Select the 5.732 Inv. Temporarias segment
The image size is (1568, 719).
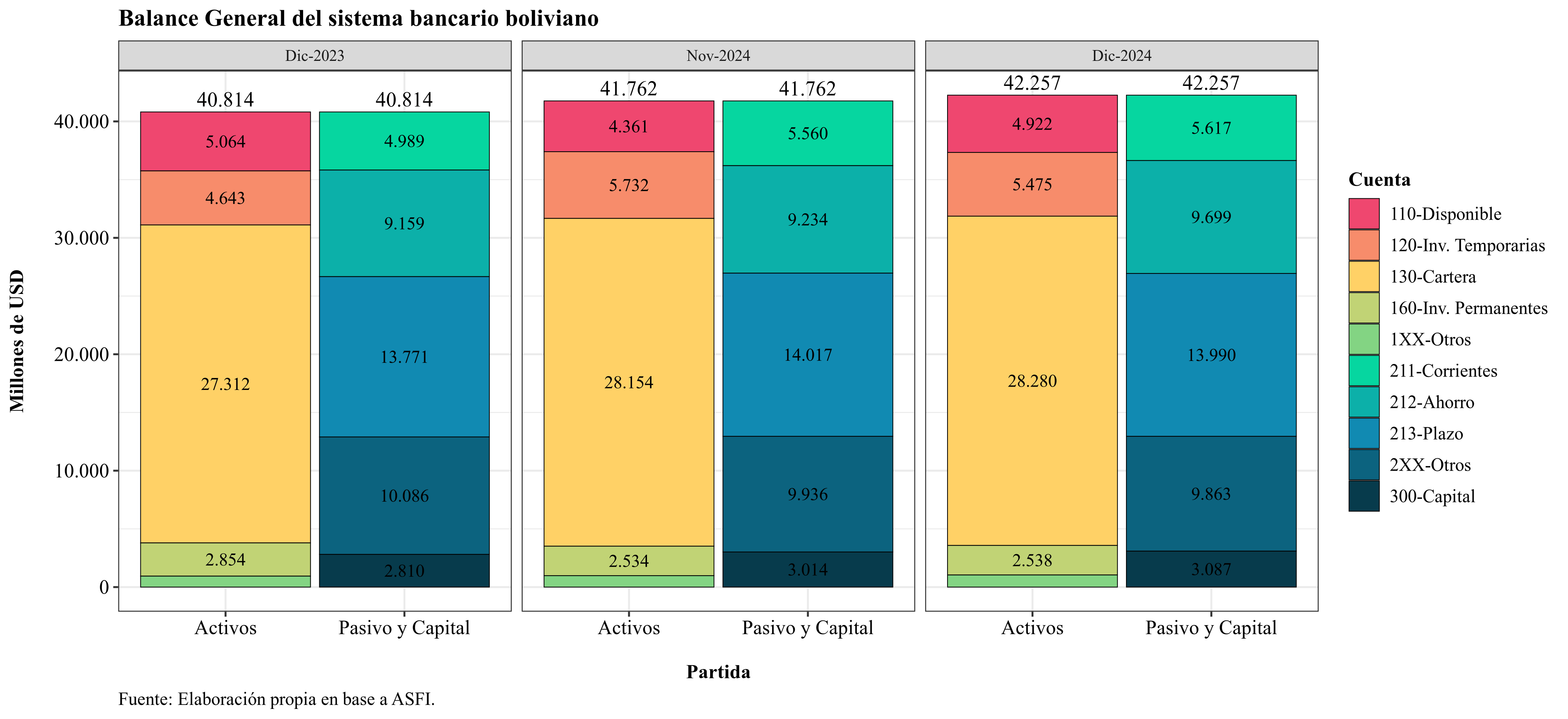pos(629,185)
